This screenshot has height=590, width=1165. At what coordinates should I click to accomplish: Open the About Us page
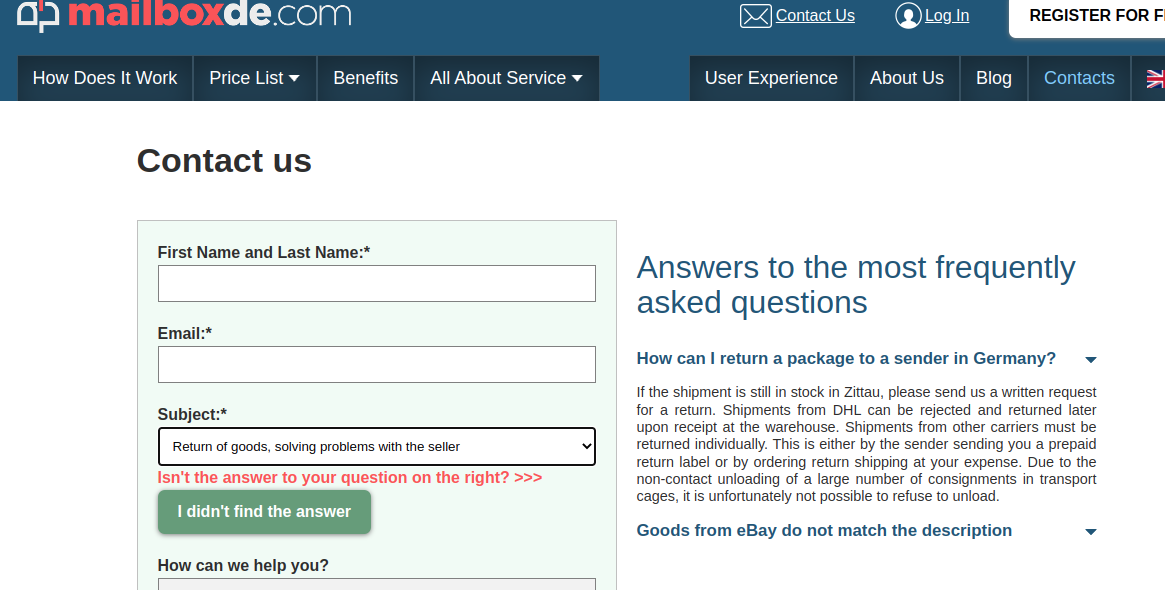click(906, 78)
